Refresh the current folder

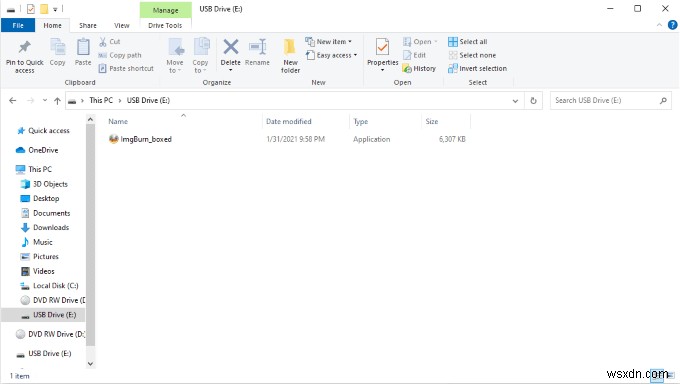[533, 101]
